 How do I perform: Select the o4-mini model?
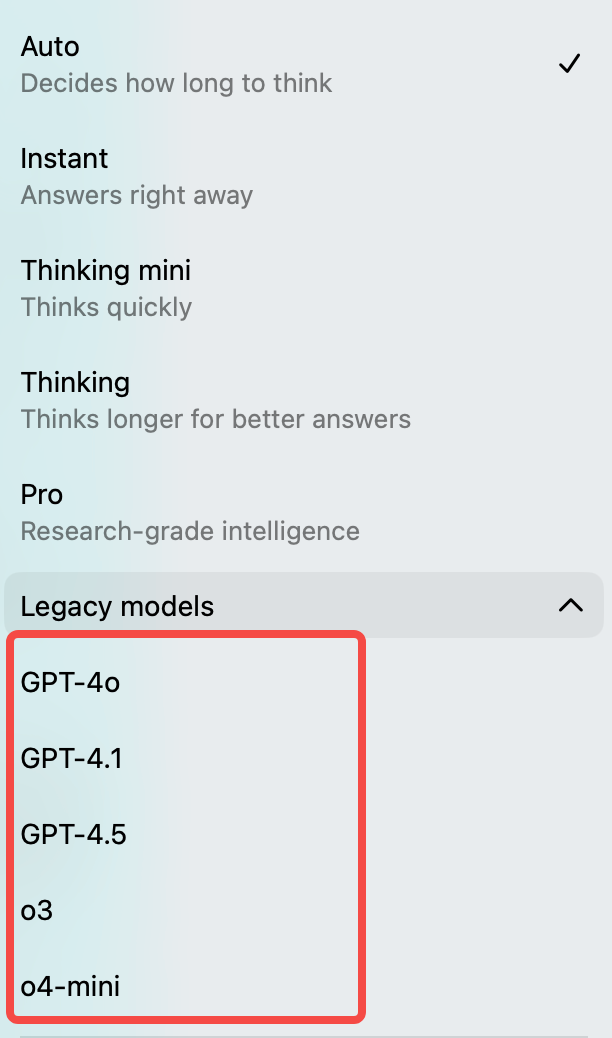pos(70,987)
